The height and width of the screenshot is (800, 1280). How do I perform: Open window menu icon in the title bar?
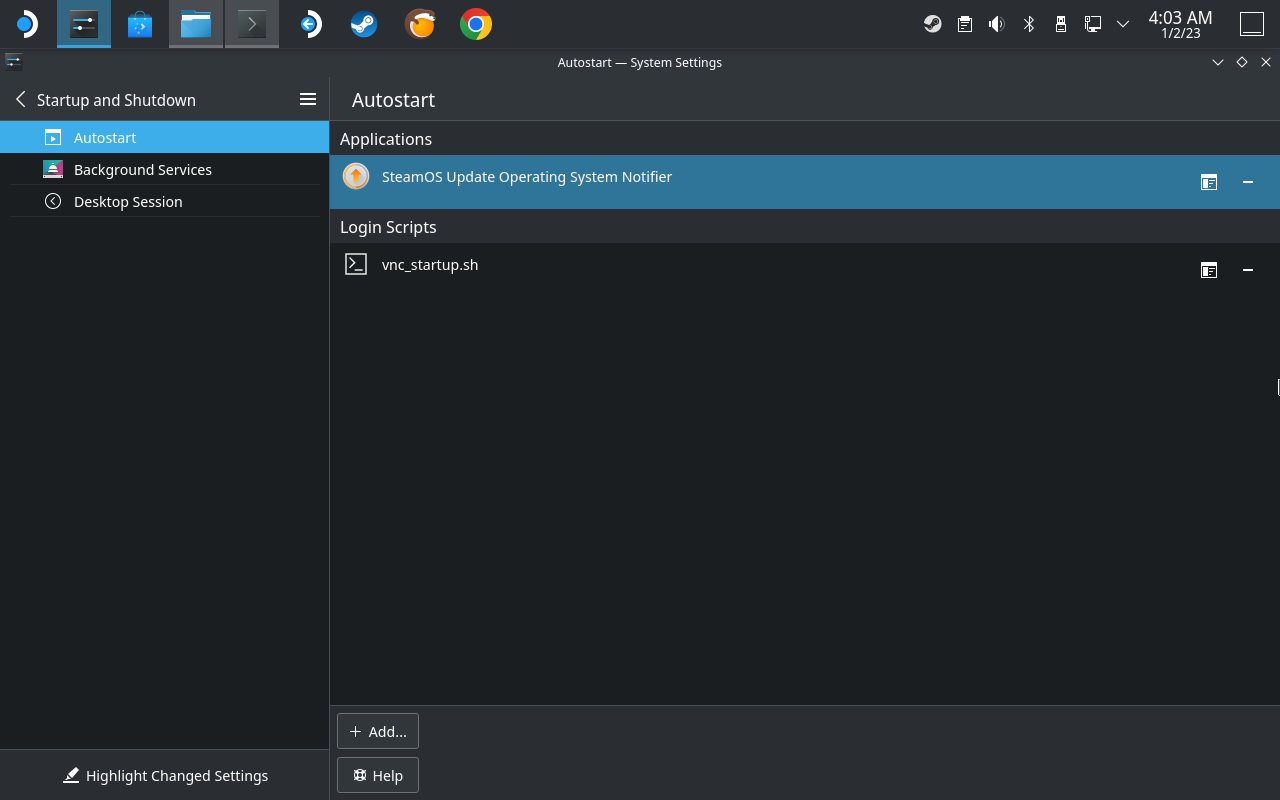click(13, 62)
